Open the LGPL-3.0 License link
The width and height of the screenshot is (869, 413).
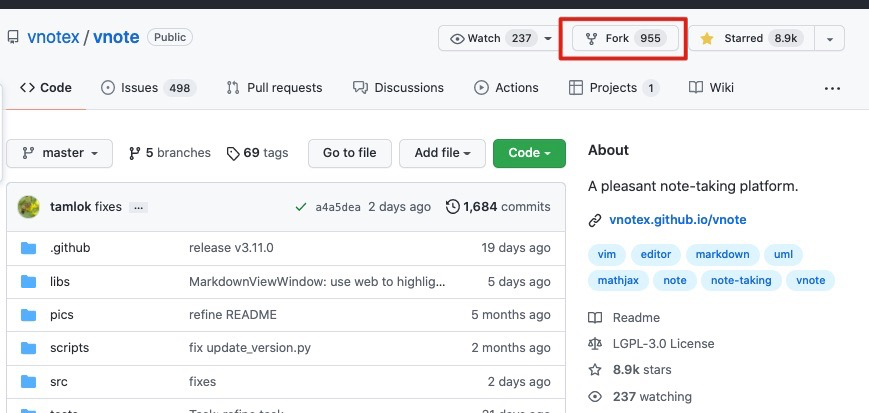(x=651, y=344)
